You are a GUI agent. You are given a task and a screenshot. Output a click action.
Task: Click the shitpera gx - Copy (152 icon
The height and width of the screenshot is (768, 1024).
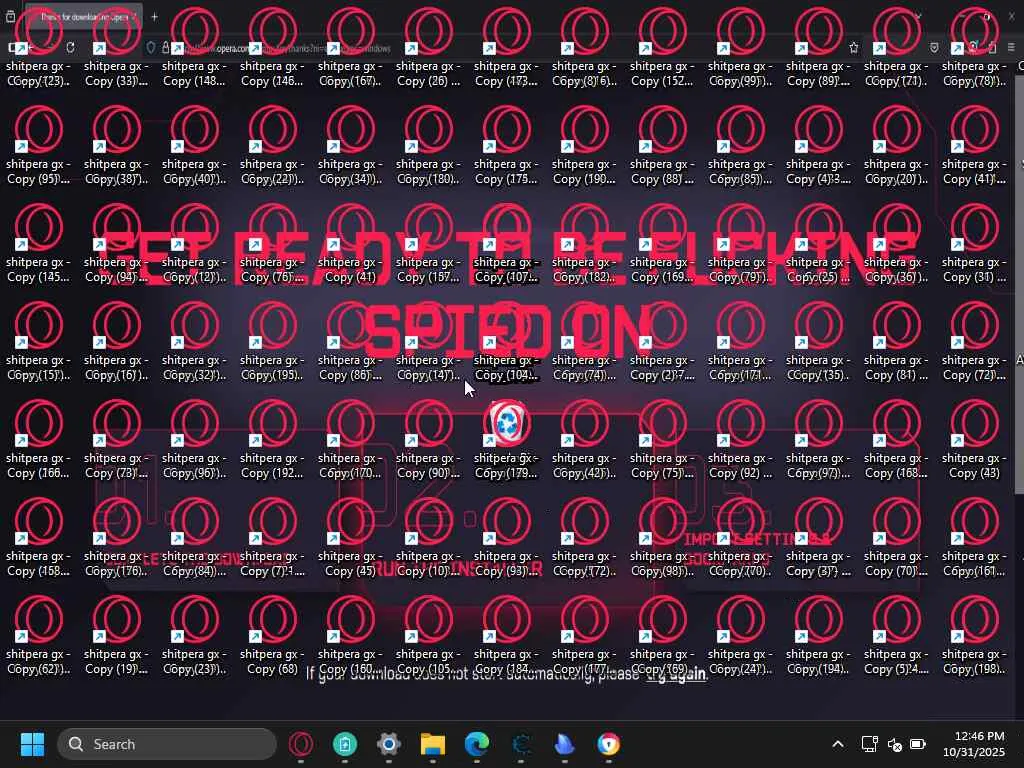click(662, 47)
